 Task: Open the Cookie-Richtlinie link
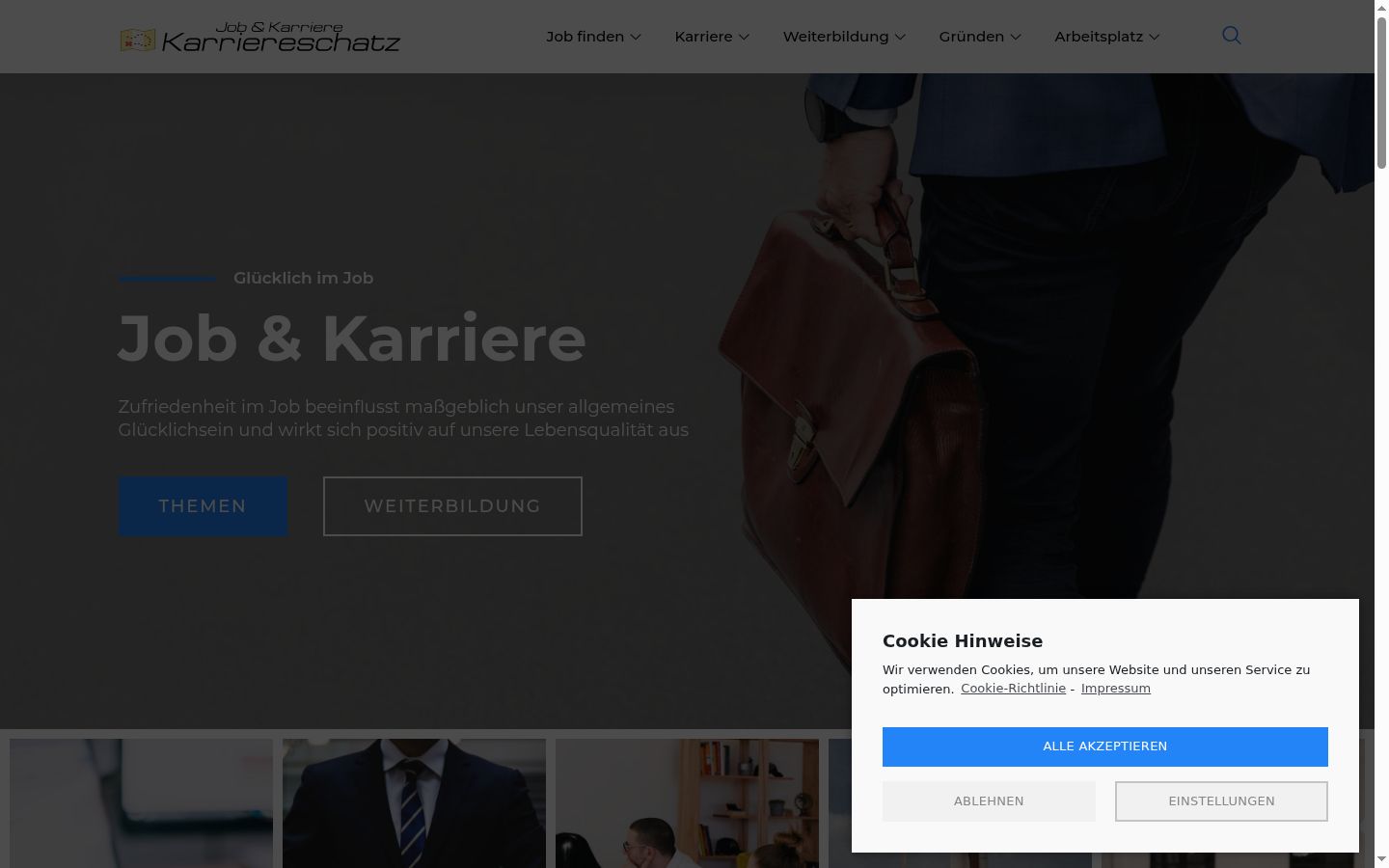tap(1013, 689)
